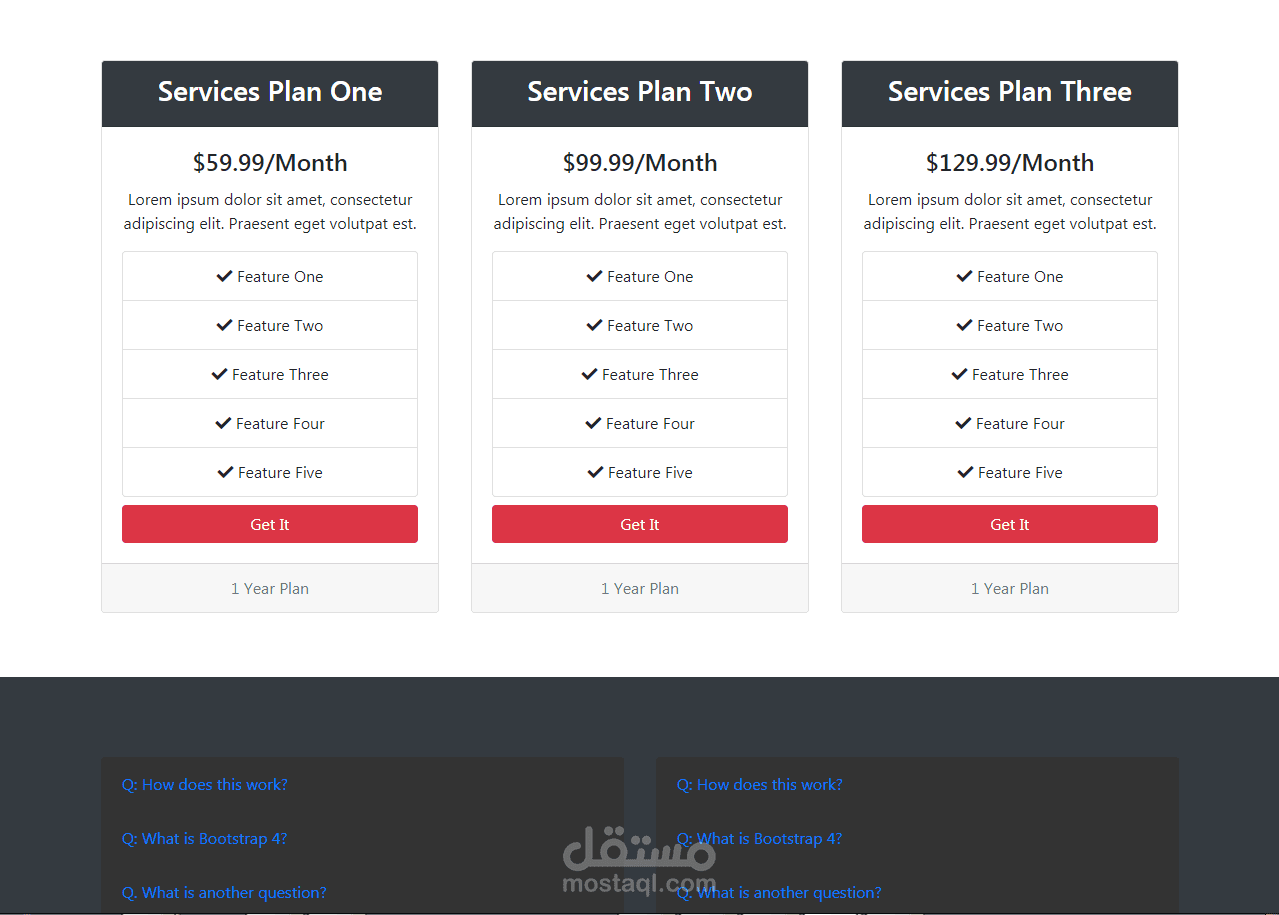Click 1 Year Plan footer of Plan One
Screen dimensions: 1279x915
pos(270,589)
